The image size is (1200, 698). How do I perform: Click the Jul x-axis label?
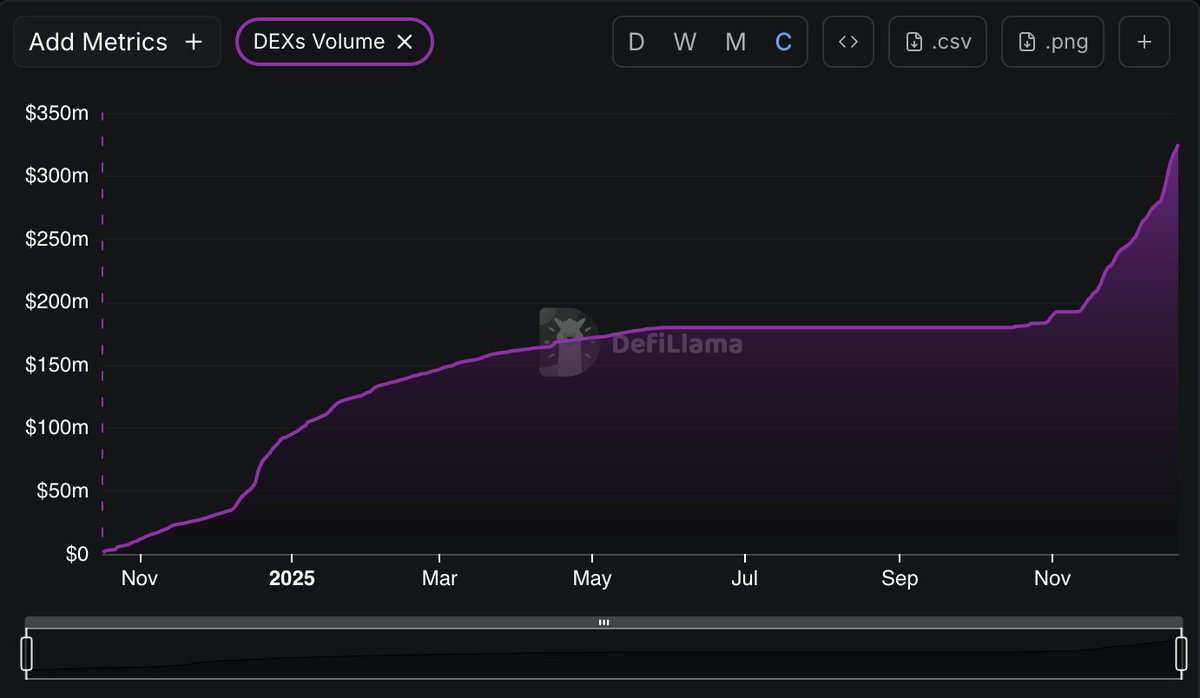[x=745, y=579]
